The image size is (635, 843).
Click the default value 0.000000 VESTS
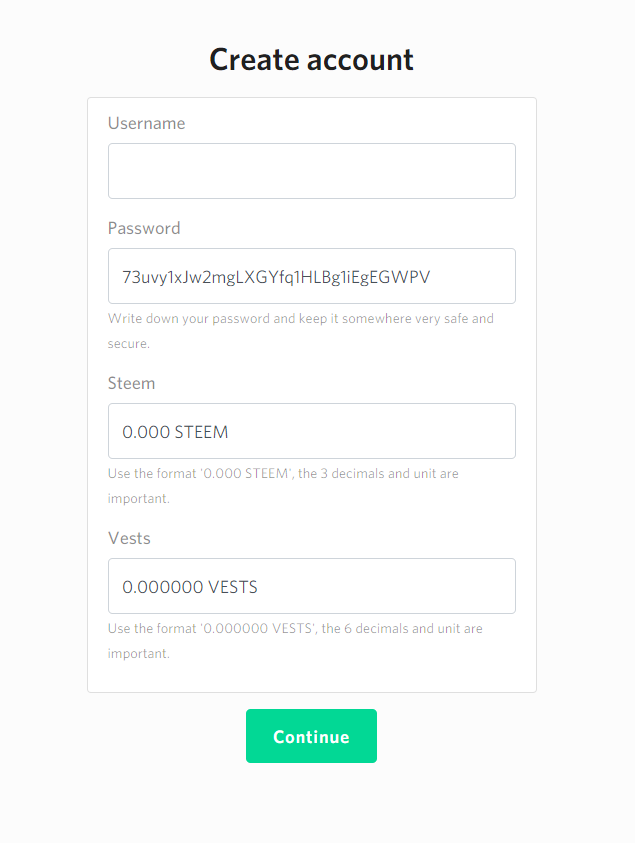tap(188, 586)
